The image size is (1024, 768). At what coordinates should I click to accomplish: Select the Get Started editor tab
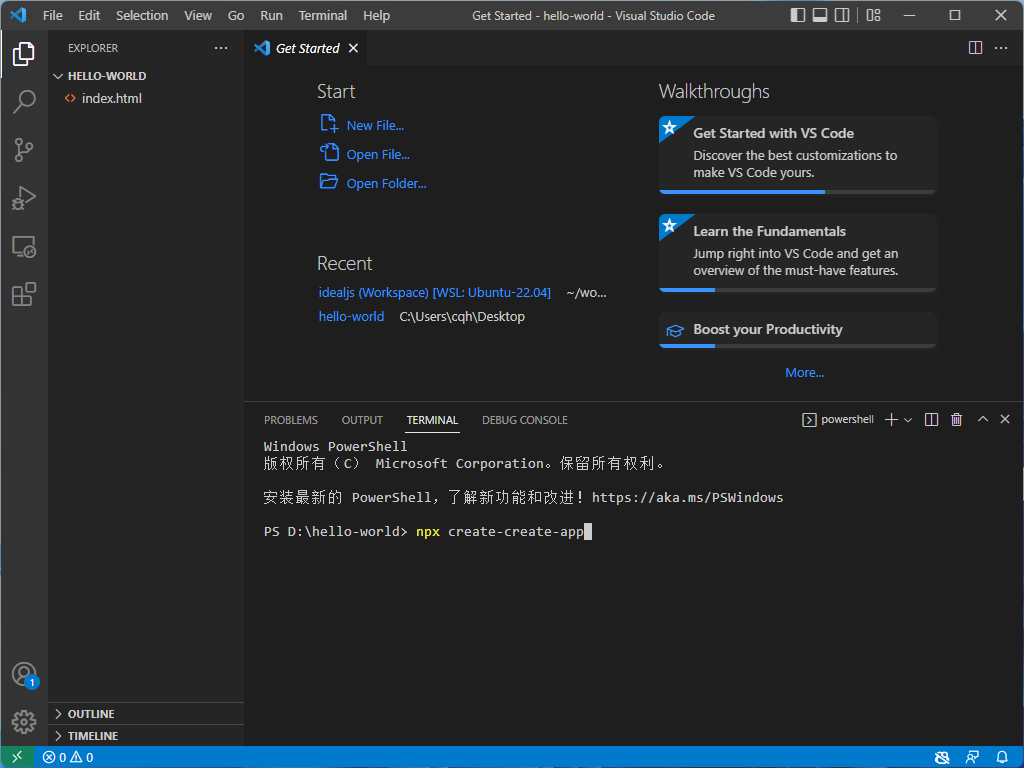[x=306, y=48]
